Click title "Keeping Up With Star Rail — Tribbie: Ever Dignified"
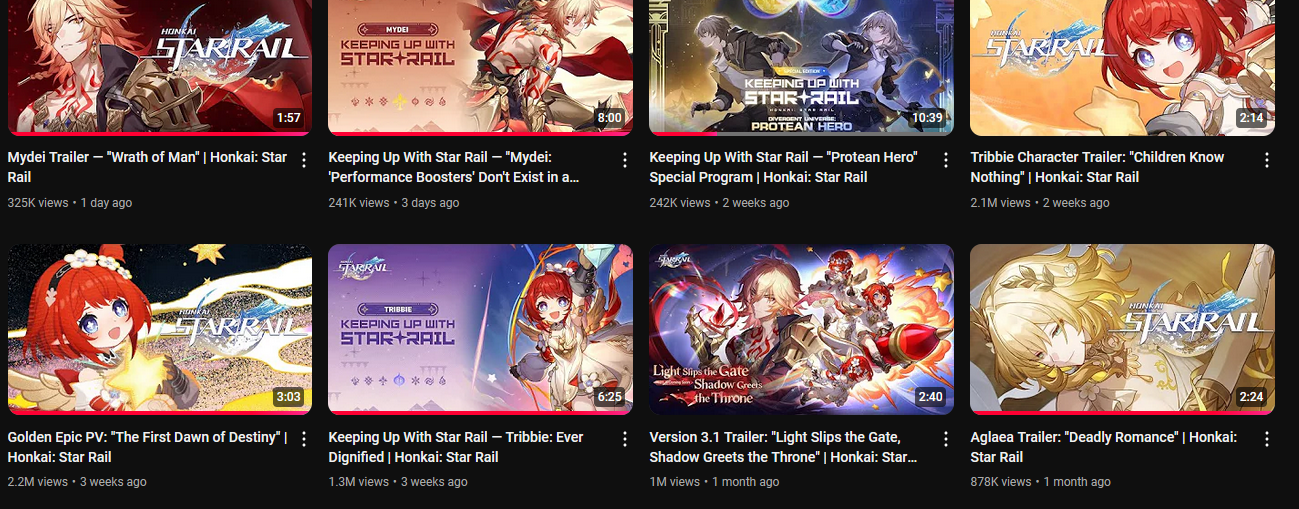 coord(456,447)
